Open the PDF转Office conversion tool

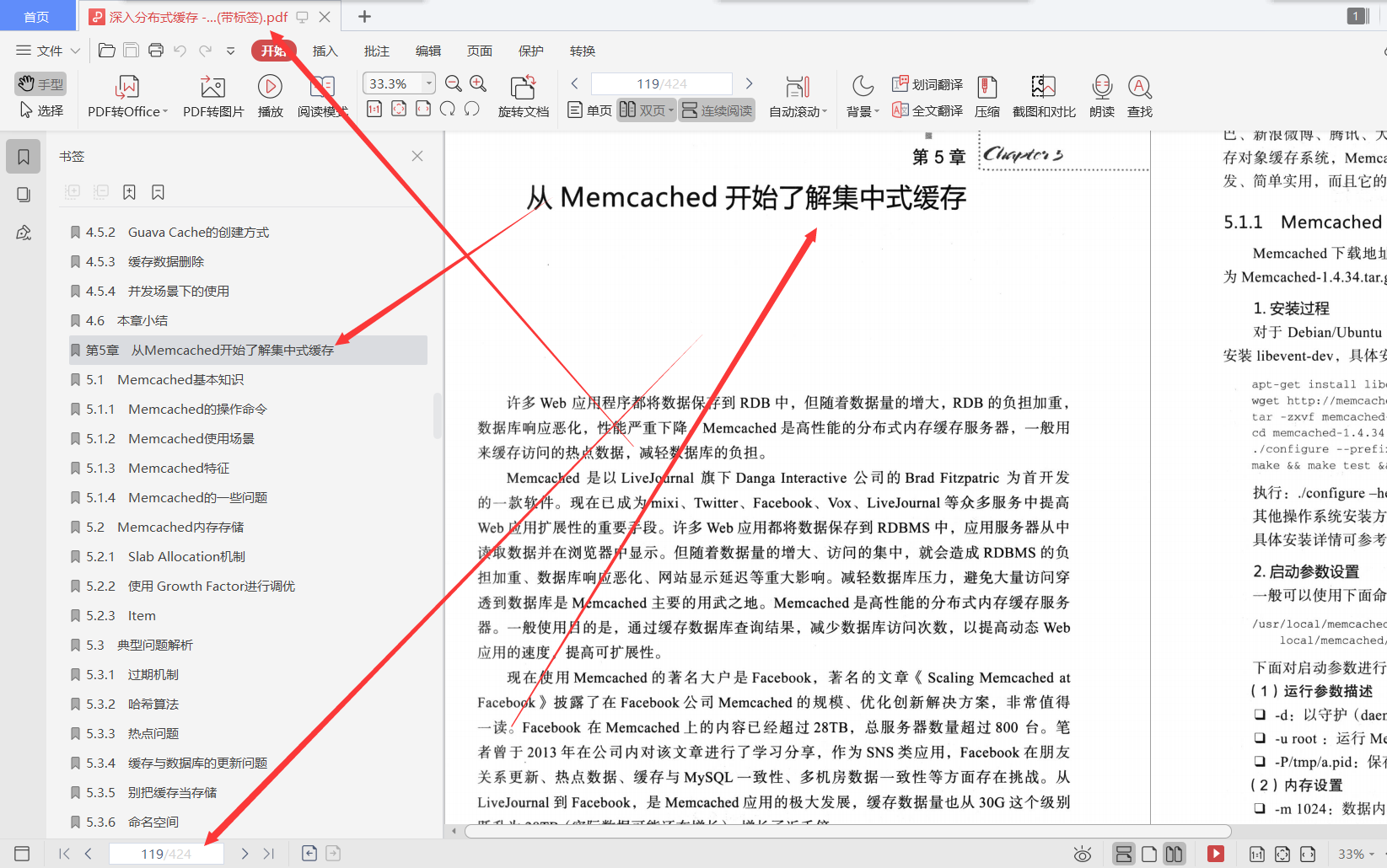point(125,95)
